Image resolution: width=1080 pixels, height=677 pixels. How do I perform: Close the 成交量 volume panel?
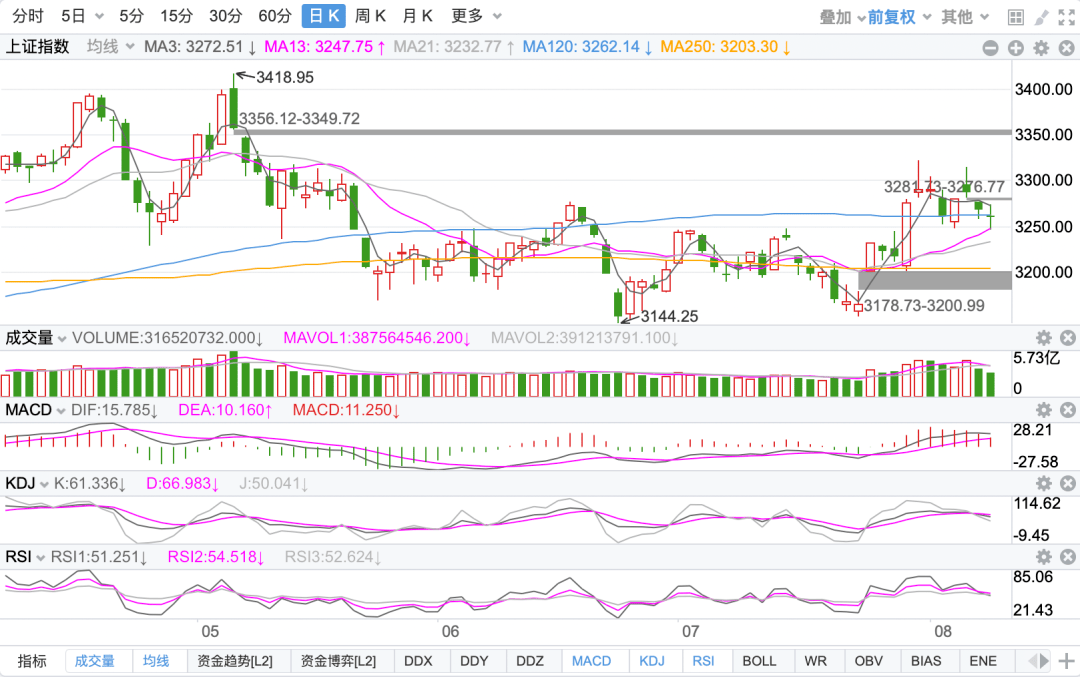pyautogui.click(x=1068, y=337)
